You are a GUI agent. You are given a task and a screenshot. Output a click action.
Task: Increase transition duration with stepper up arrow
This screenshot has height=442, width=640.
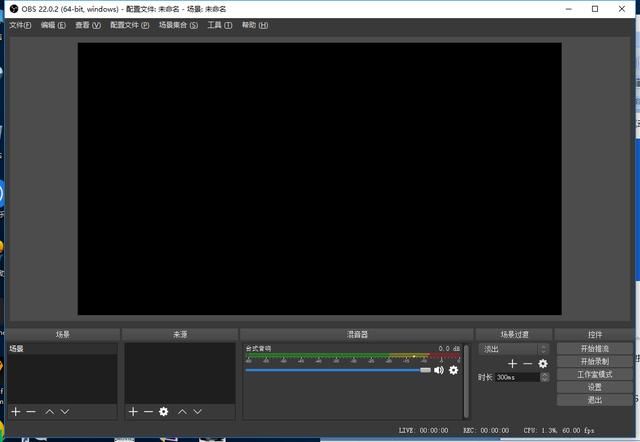pos(544,375)
